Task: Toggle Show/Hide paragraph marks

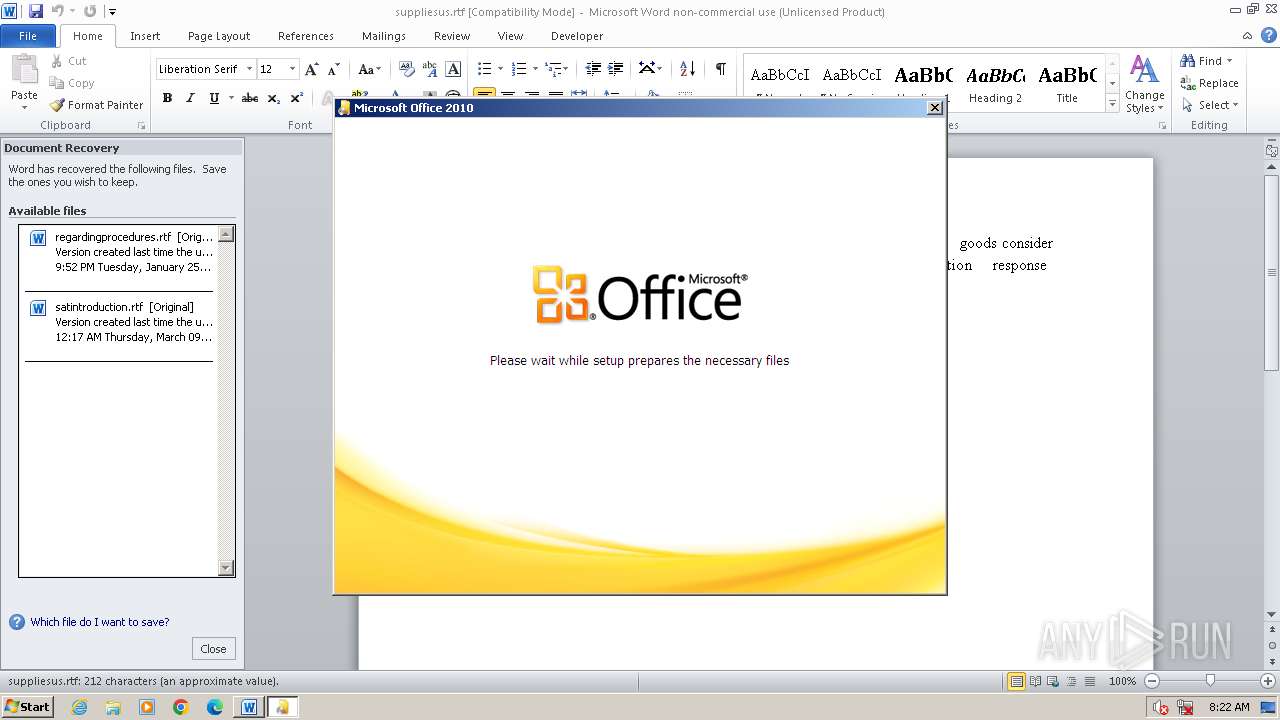Action: tap(720, 69)
